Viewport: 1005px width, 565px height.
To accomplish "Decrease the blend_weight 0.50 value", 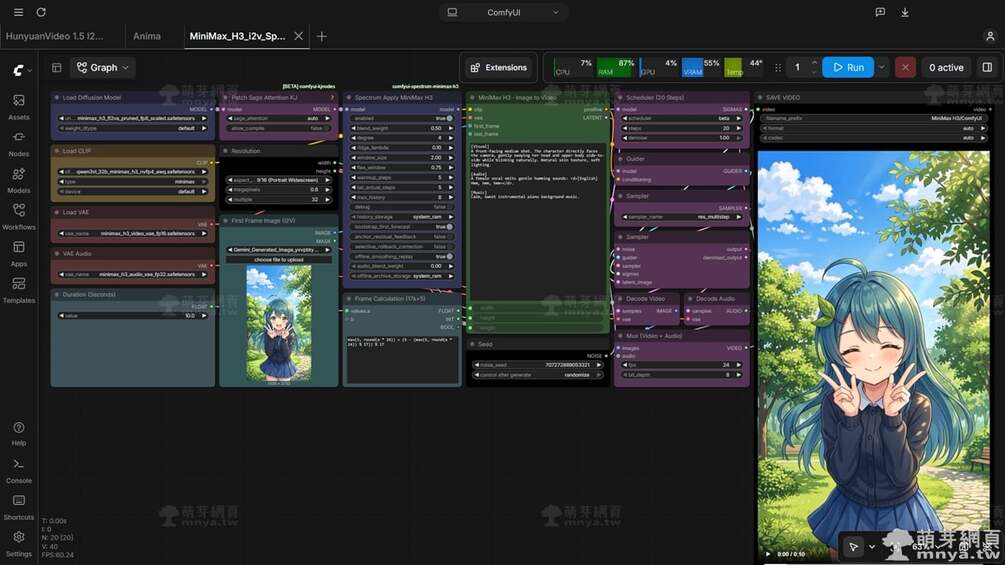I will [354, 128].
